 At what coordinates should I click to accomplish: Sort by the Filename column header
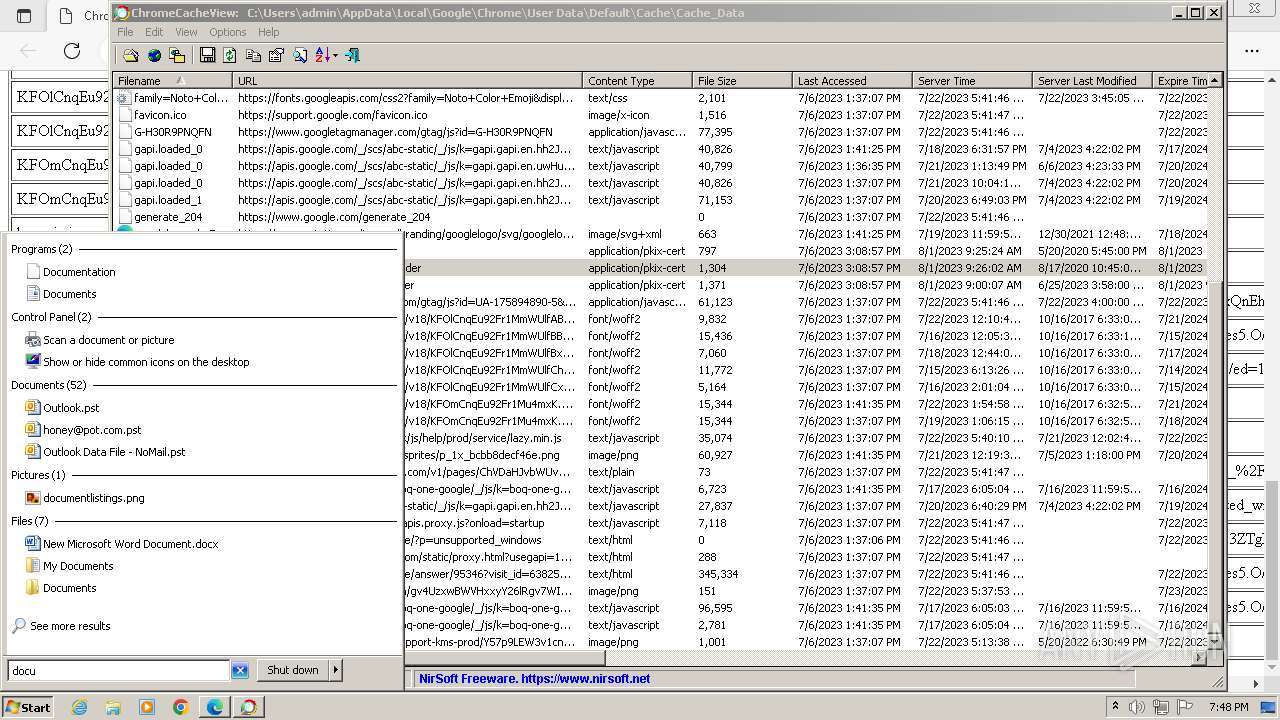[172, 81]
